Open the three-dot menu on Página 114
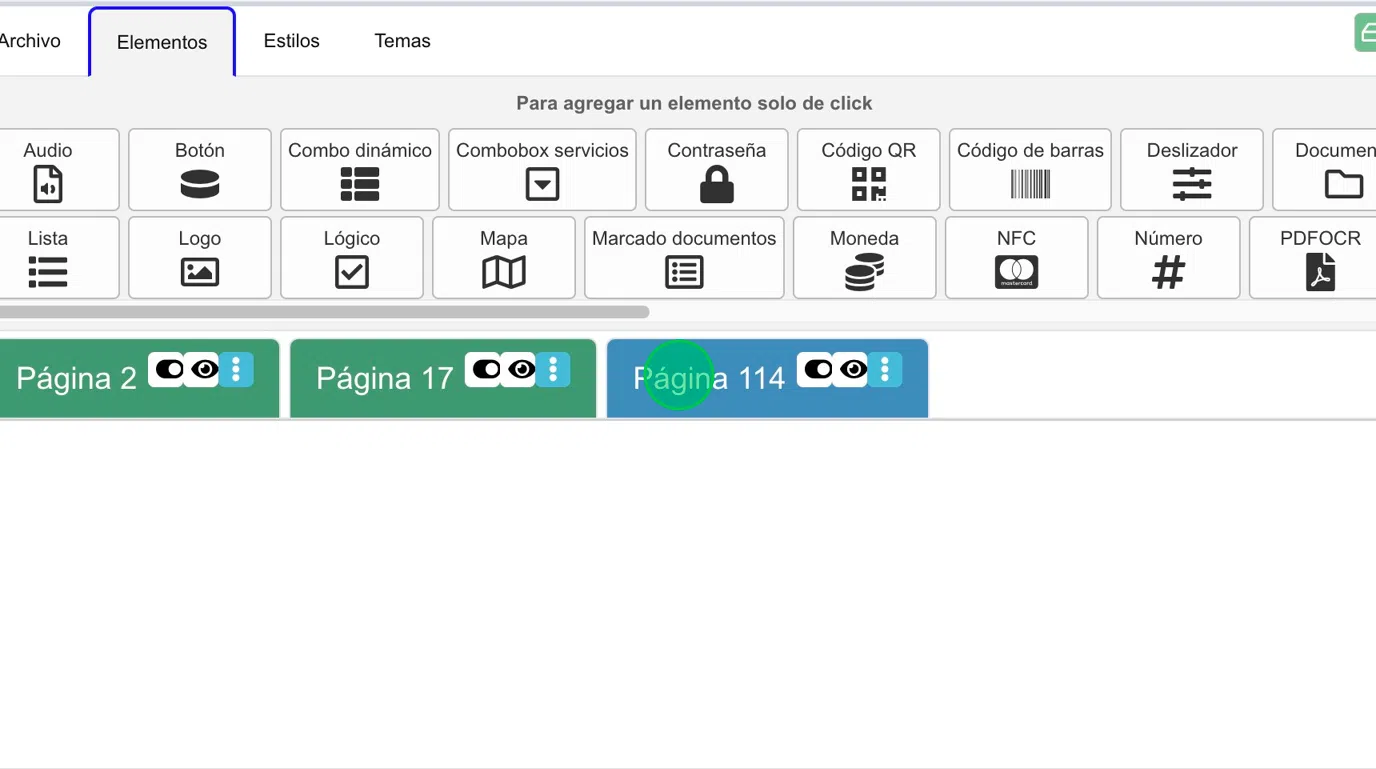 885,370
